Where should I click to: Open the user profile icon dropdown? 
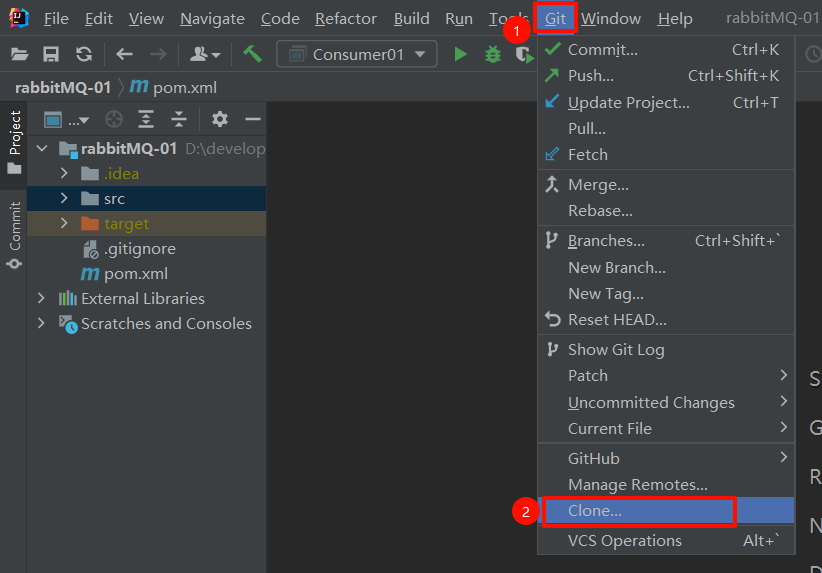coord(204,54)
